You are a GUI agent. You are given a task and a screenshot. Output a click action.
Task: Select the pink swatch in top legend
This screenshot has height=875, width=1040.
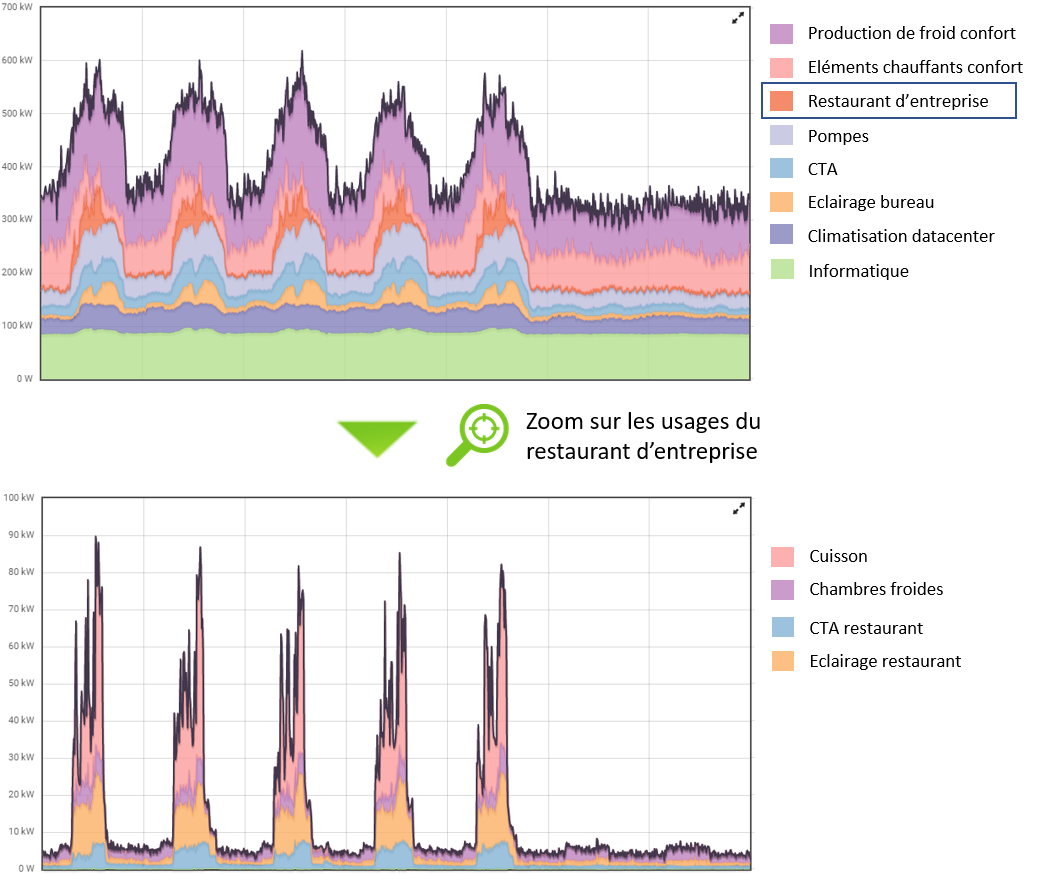(781, 68)
